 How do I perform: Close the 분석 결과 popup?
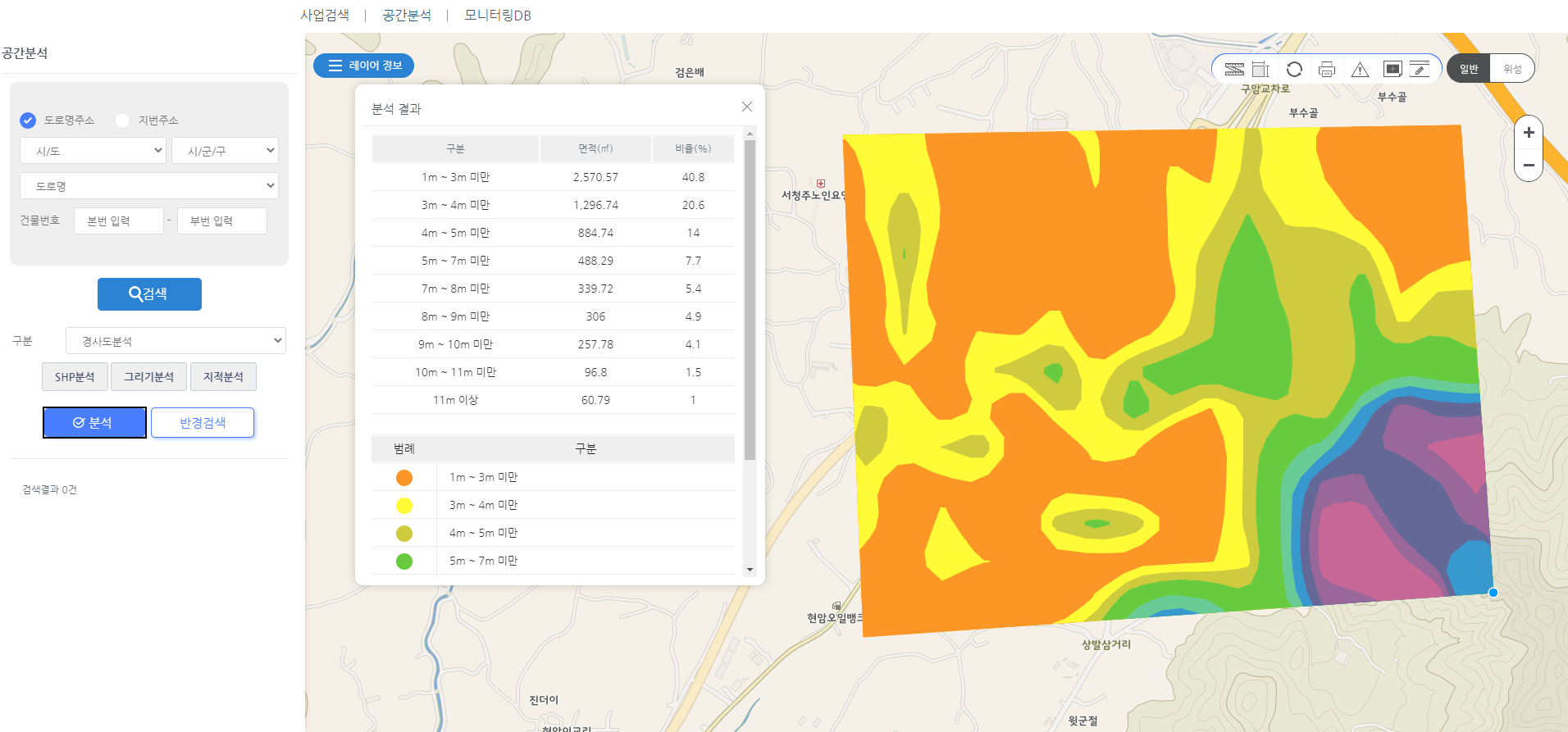click(x=746, y=107)
